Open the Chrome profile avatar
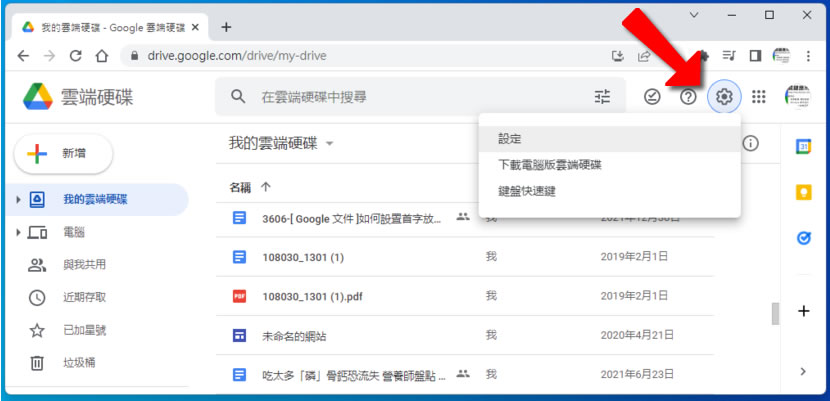Screen dimensions: 830x401 781,56
